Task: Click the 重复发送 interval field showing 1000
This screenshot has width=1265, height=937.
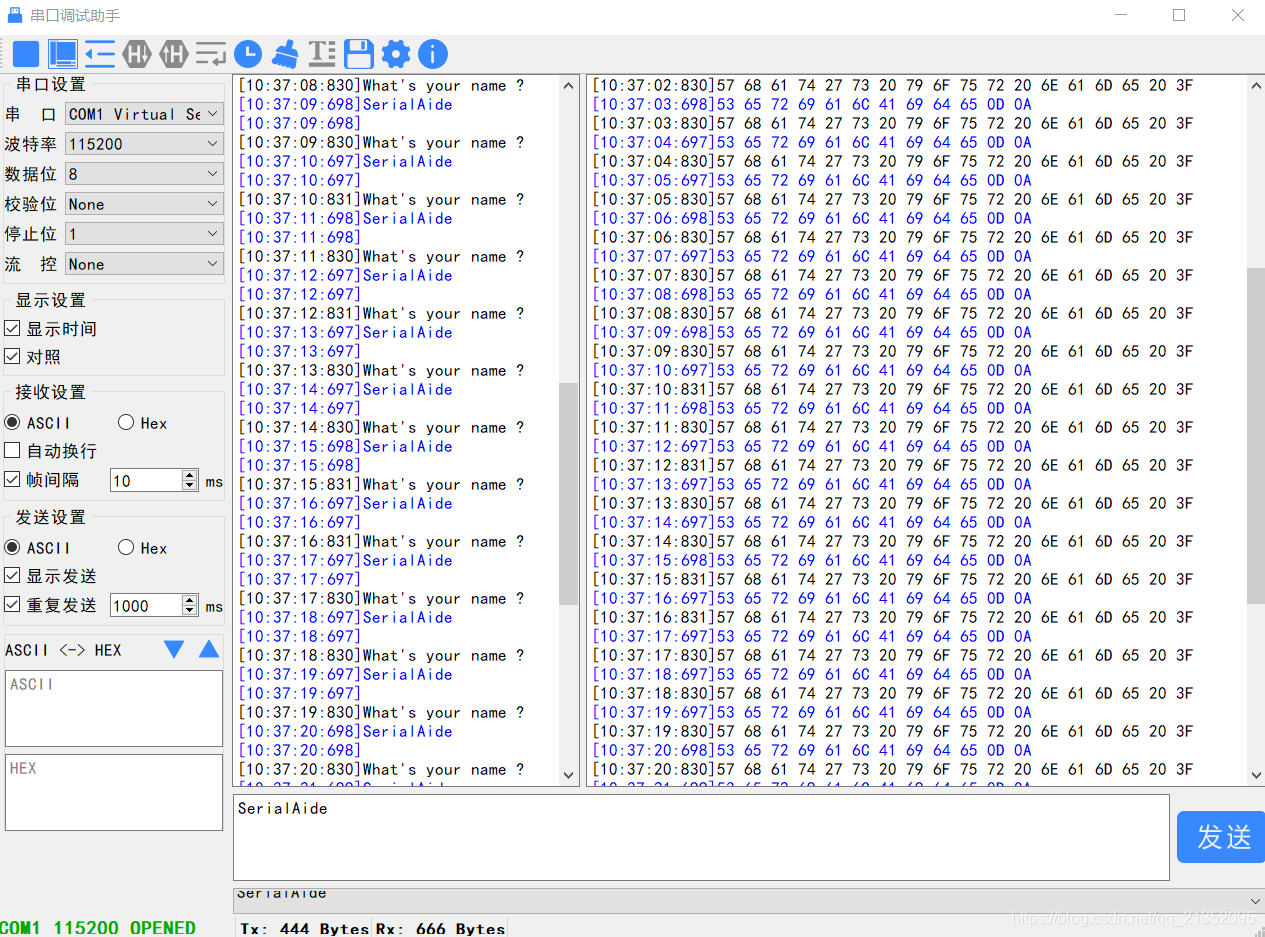Action: [x=146, y=605]
